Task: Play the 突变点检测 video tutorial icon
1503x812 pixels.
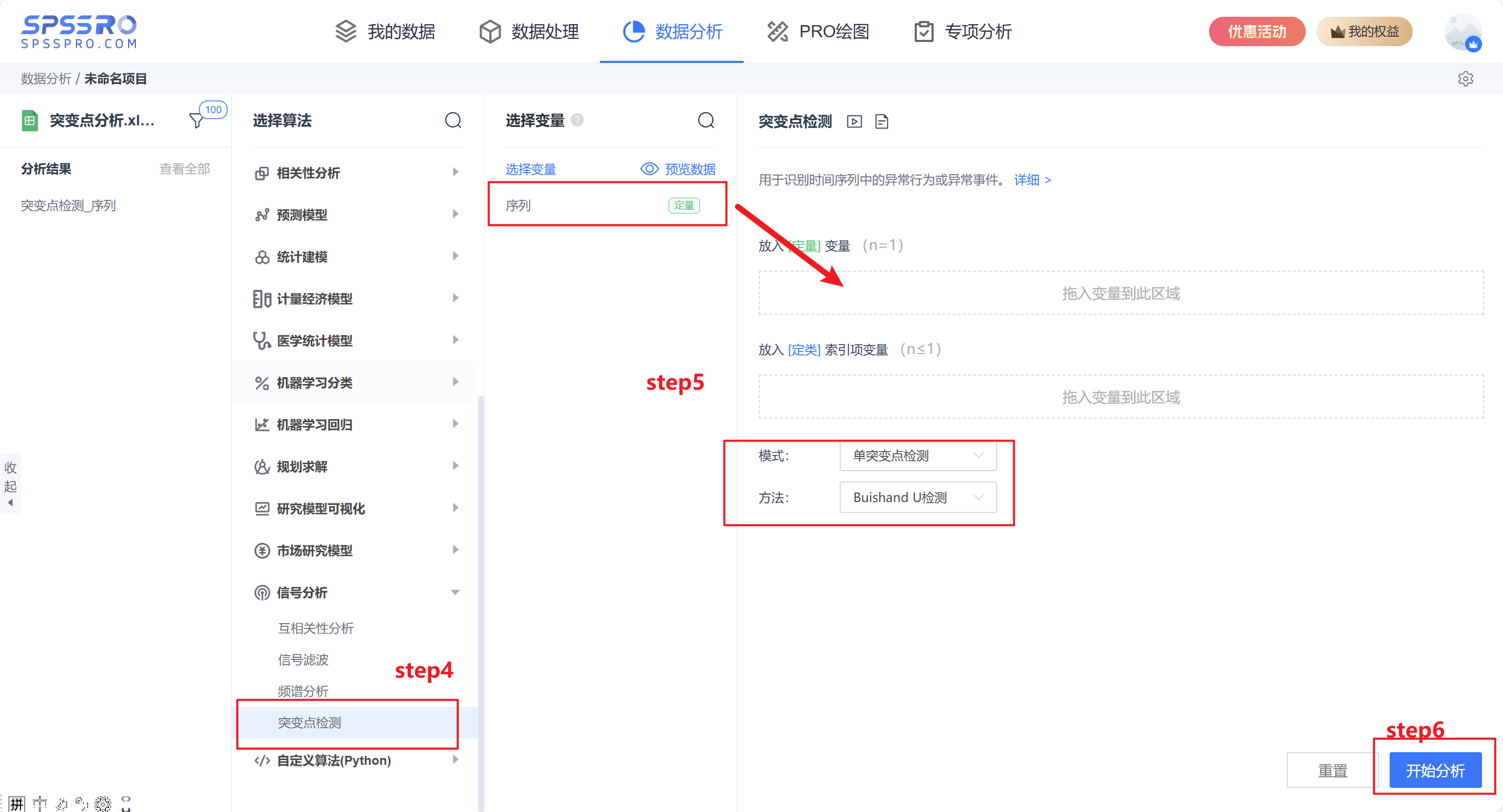Action: click(854, 122)
